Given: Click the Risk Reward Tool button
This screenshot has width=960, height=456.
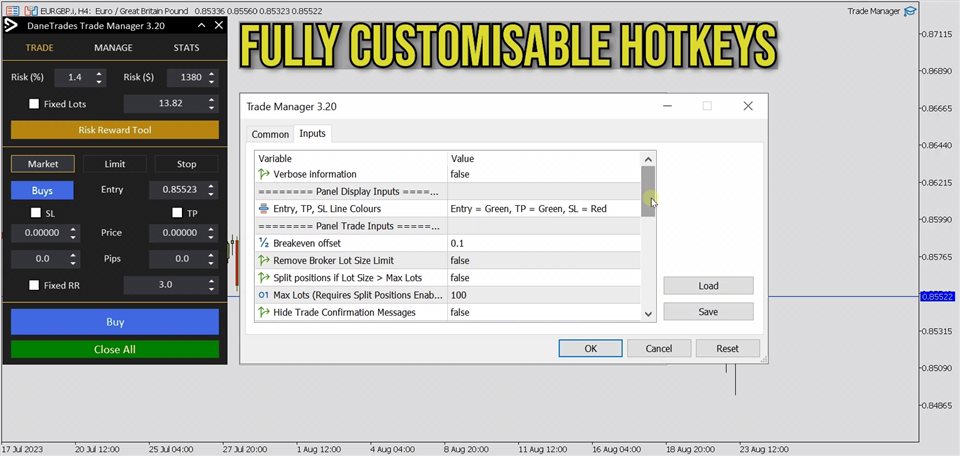Looking at the screenshot, I should (x=114, y=130).
